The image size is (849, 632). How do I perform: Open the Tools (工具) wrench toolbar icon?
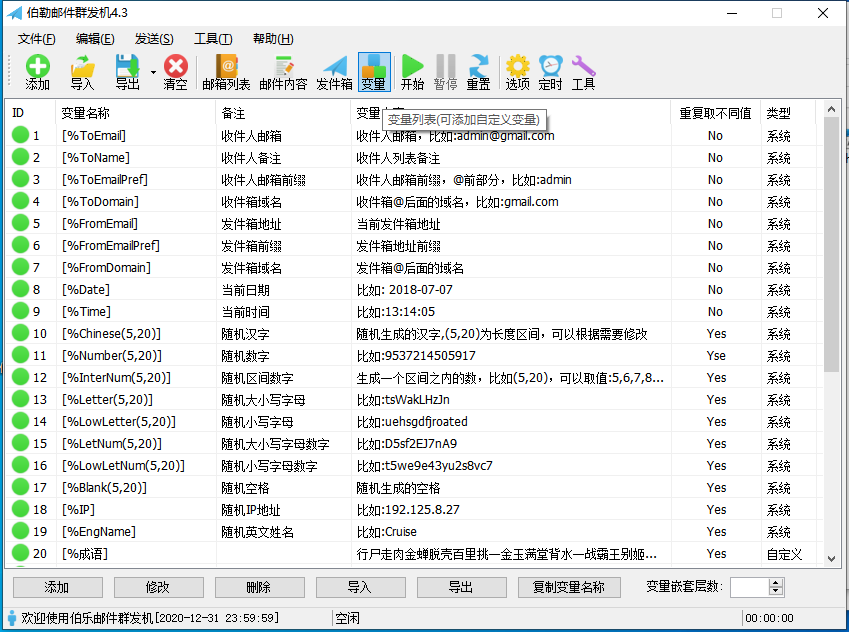click(584, 72)
